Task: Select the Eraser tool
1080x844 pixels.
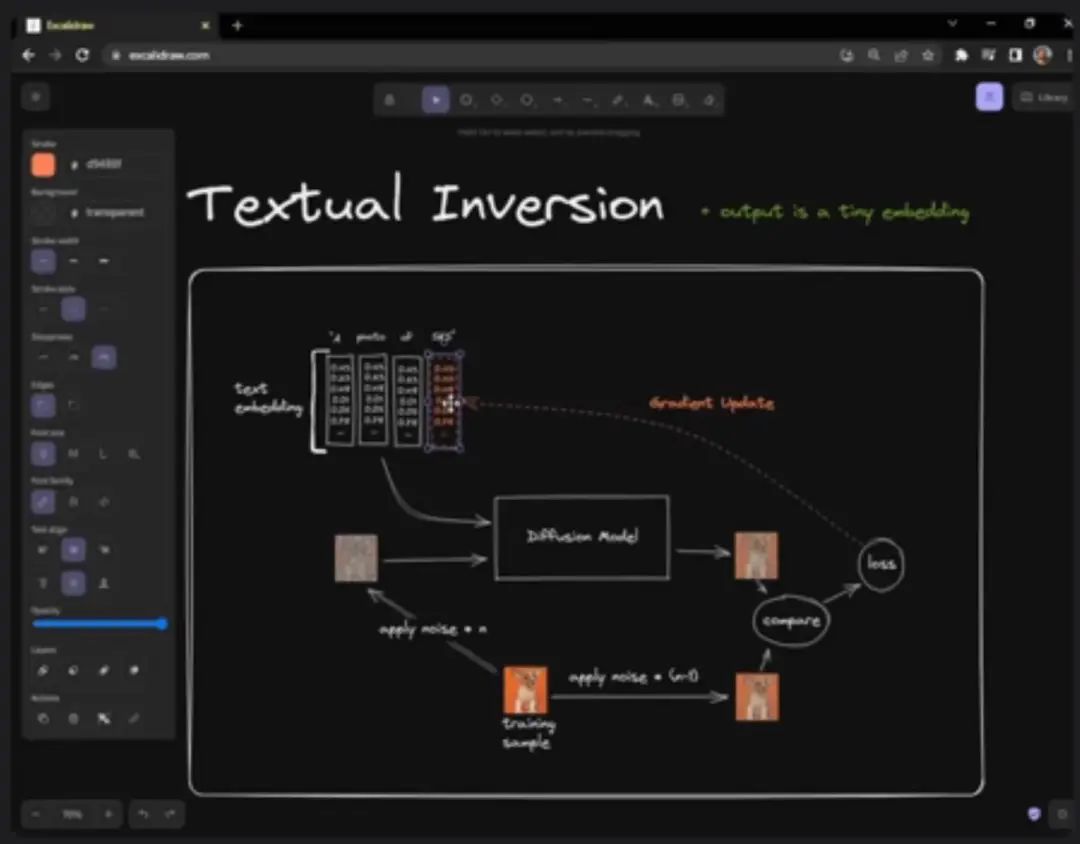Action: point(709,100)
